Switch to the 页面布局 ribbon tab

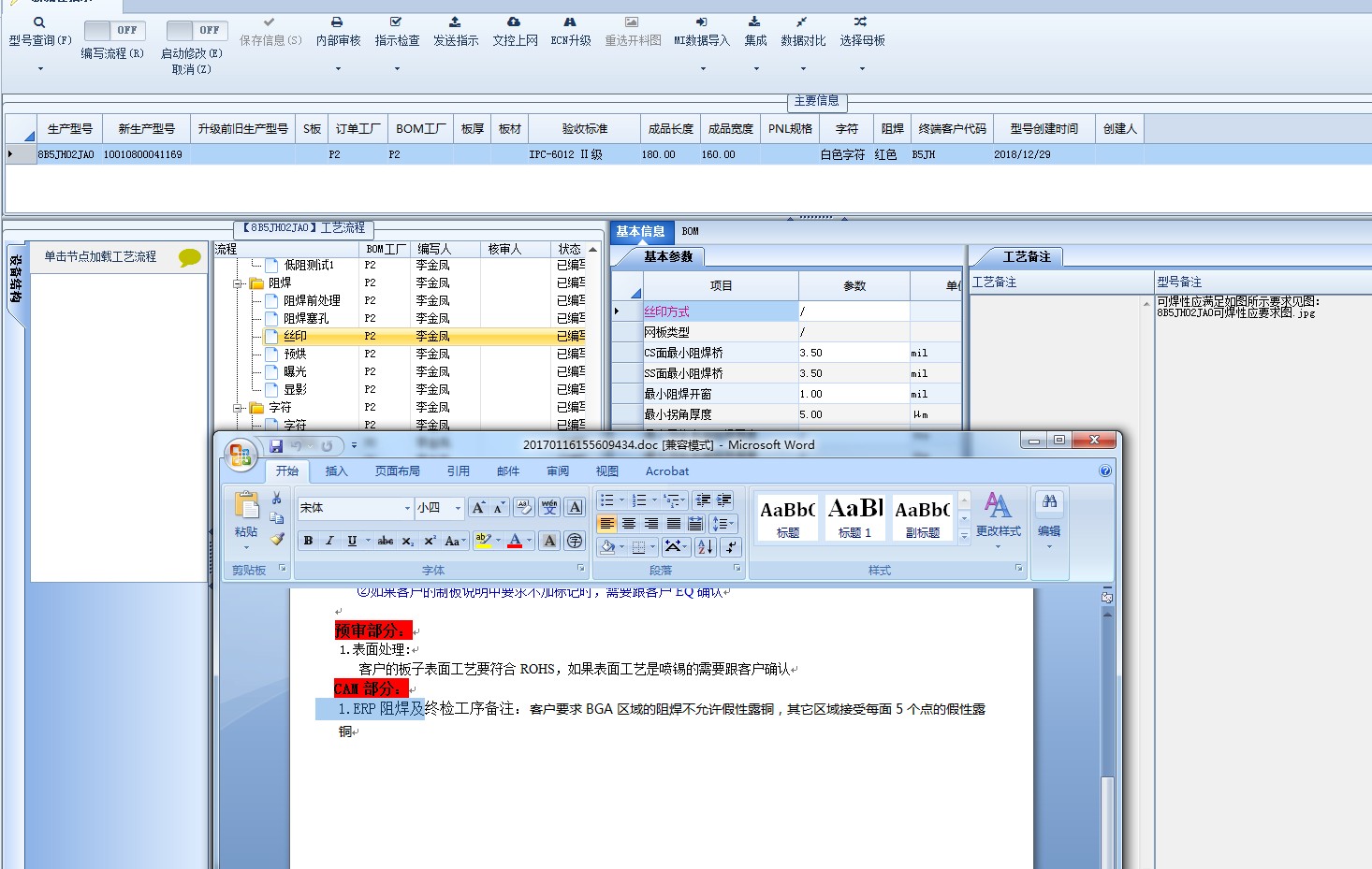(x=397, y=471)
